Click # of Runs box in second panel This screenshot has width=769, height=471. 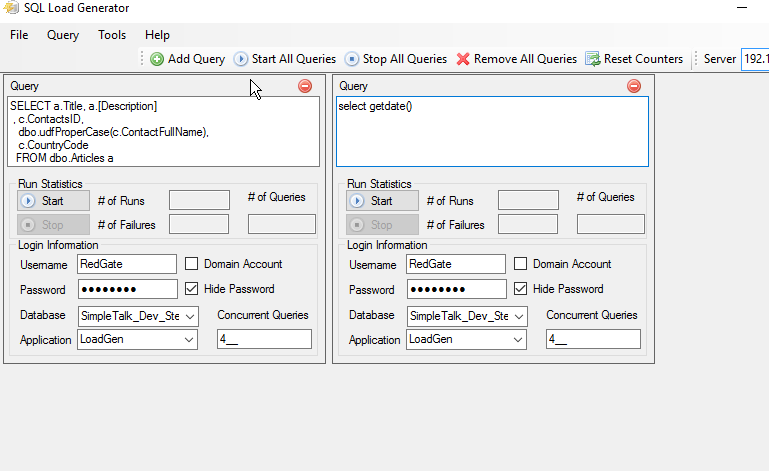tap(528, 200)
